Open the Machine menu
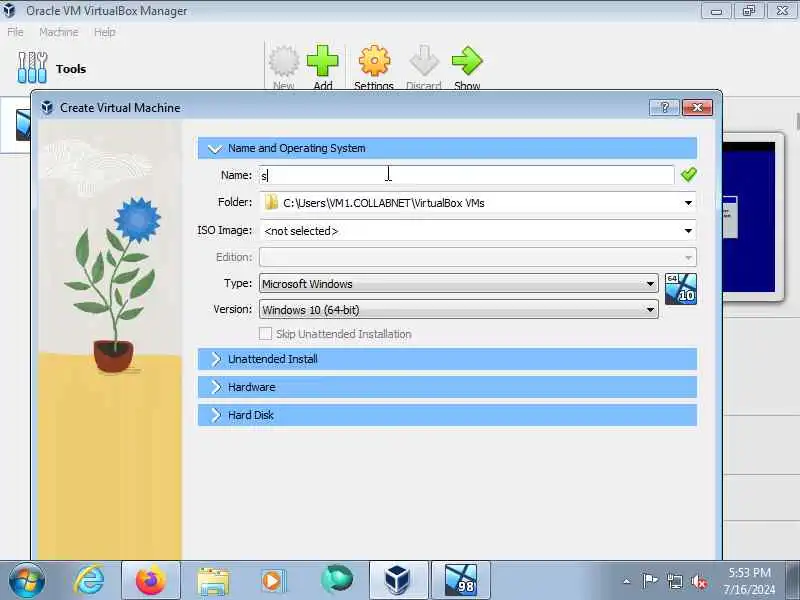Image resolution: width=800 pixels, height=600 pixels. point(59,32)
